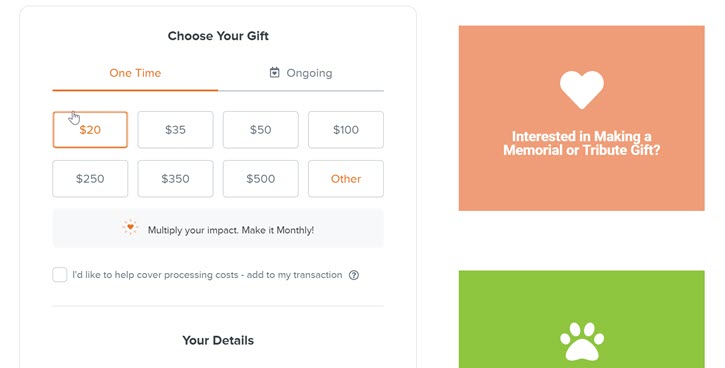Click the help question mark icon
Image resolution: width=725 pixels, height=368 pixels.
coord(354,275)
